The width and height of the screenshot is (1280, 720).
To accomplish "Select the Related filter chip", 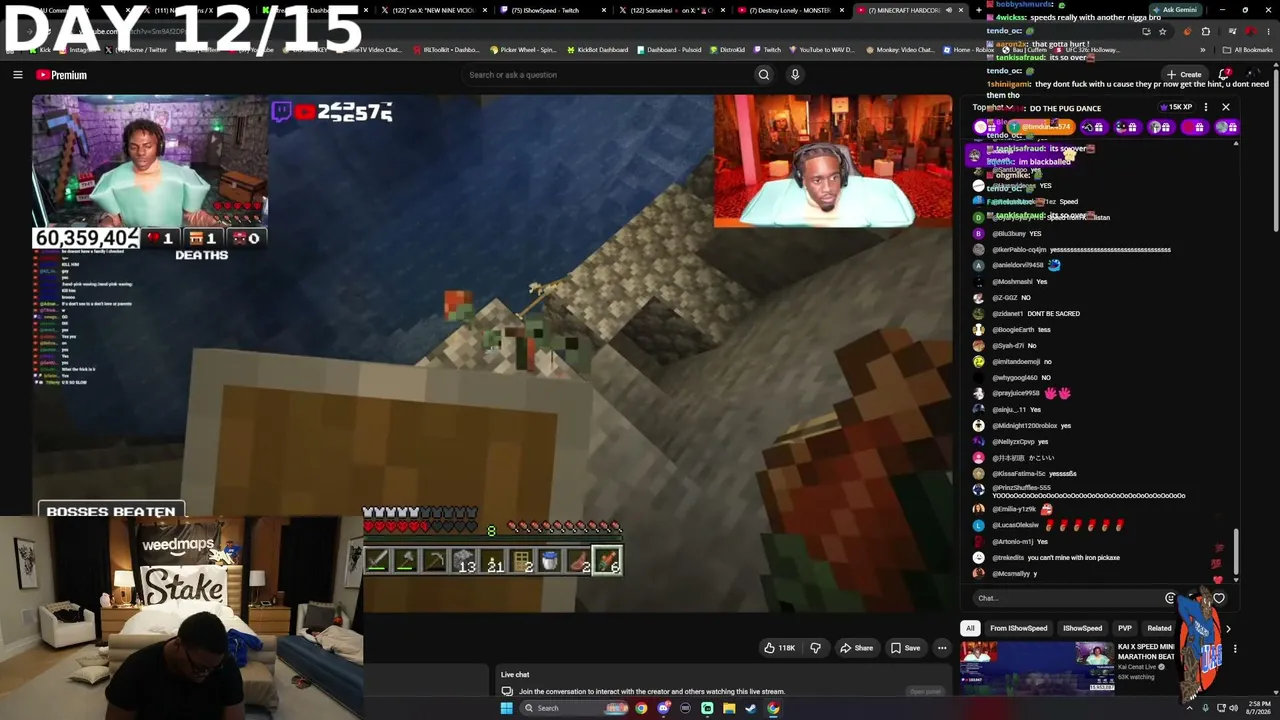I will coord(1159,628).
